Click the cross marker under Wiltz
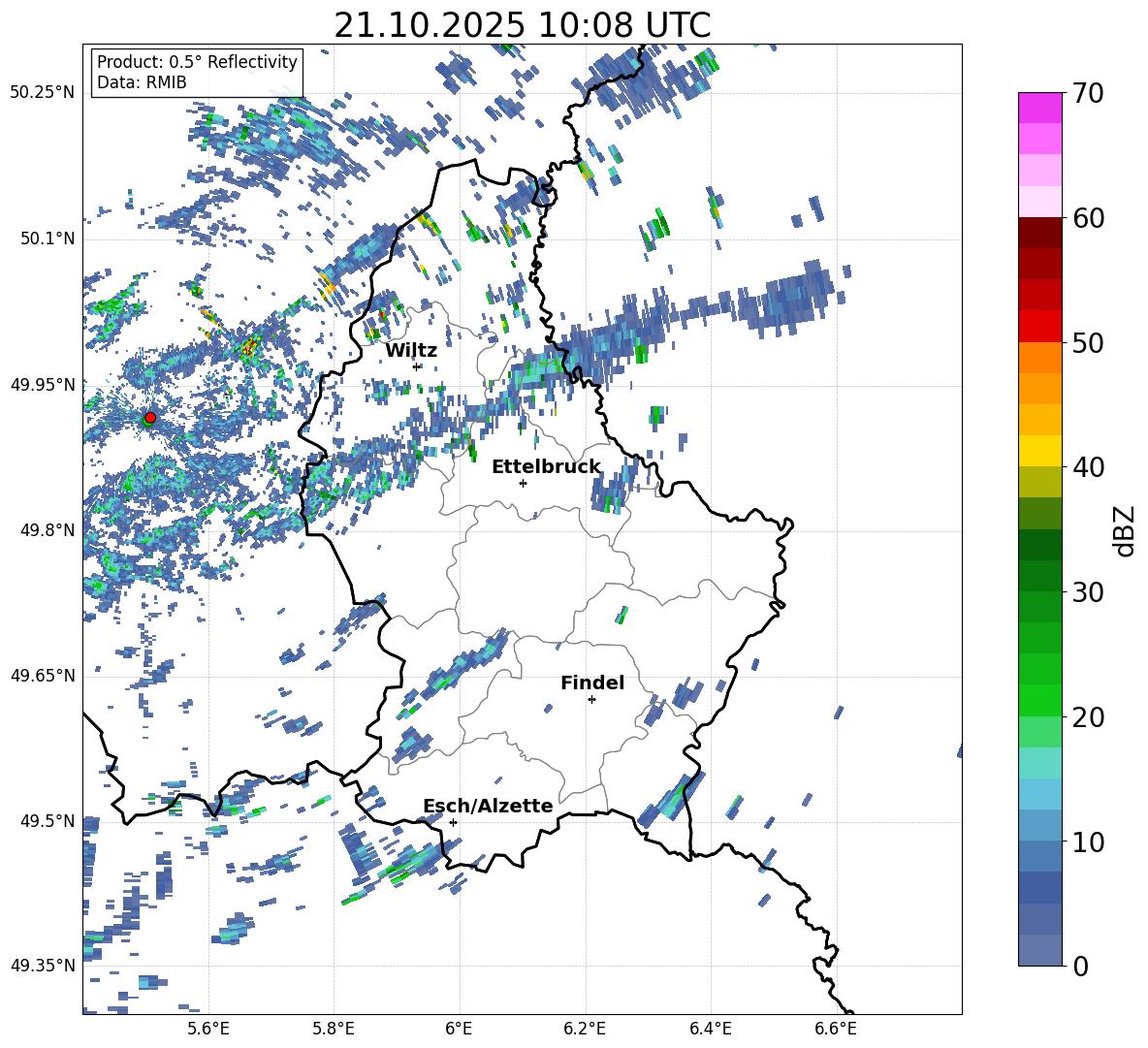The width and height of the screenshot is (1148, 1048). coord(417,366)
